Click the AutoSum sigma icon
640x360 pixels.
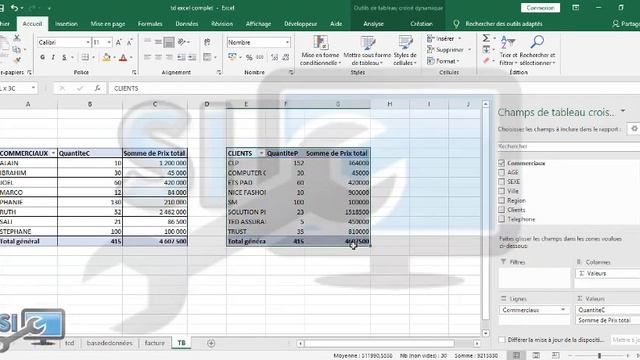[486, 38]
